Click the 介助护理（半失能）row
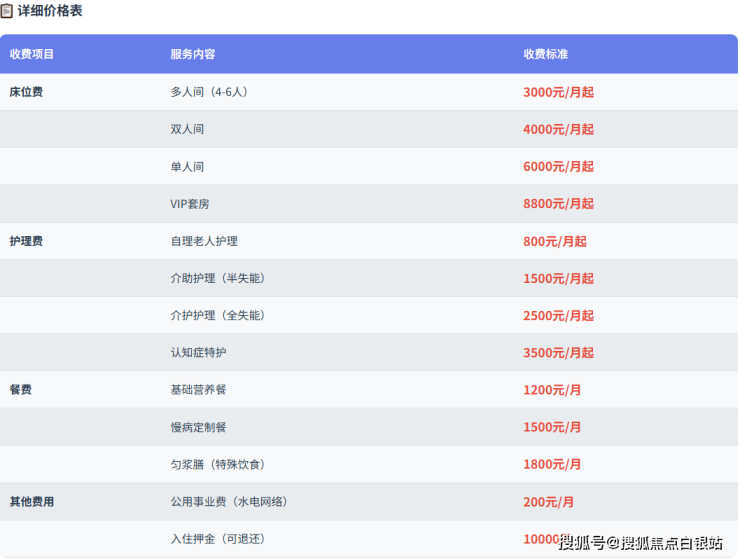Viewport: 740px width, 559px height. point(217,278)
